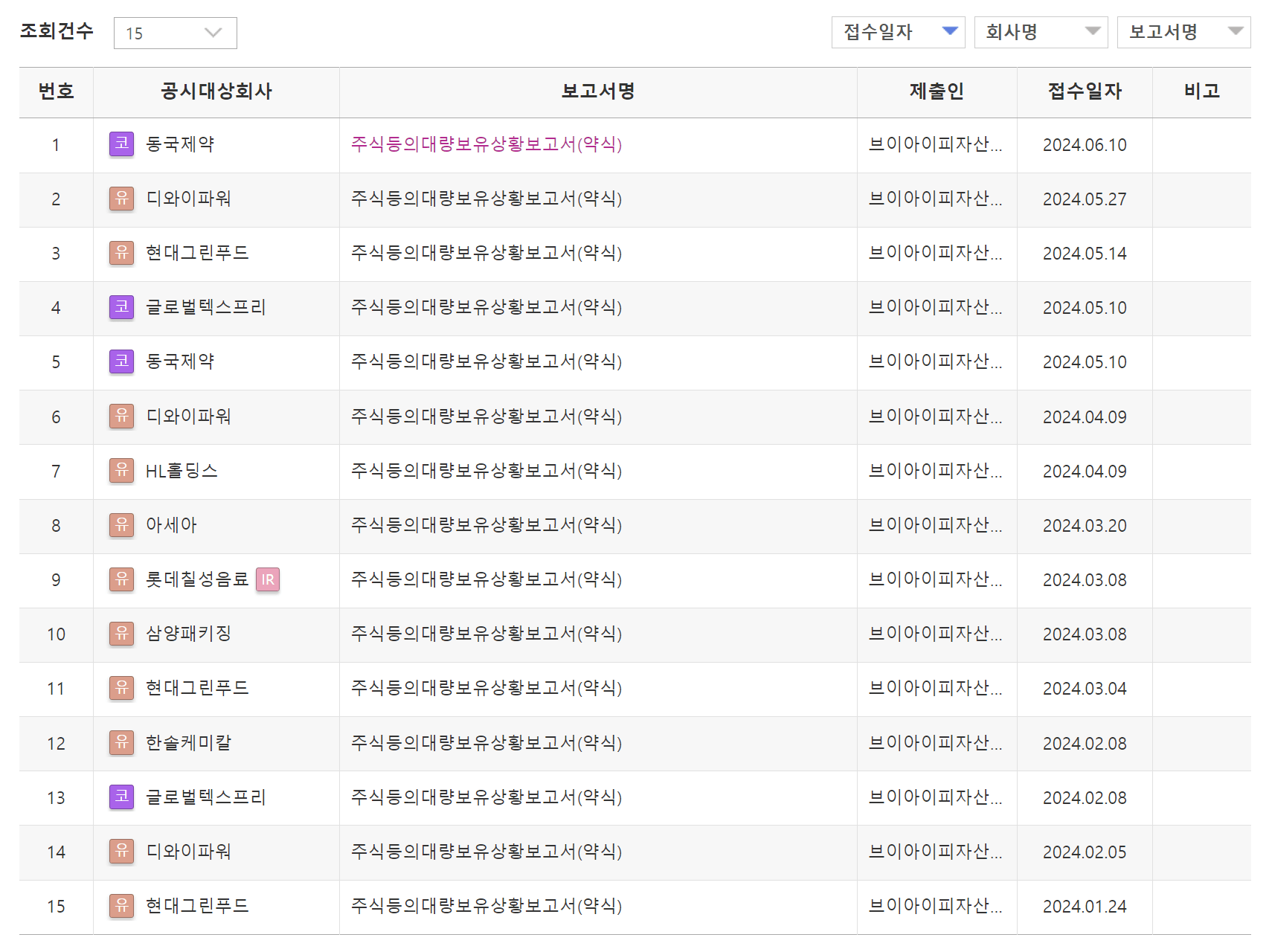Open the highlighted 주식등의대량보유상황보고서(약식) report in row 1
Screen dimensions: 1272x952
tap(486, 145)
